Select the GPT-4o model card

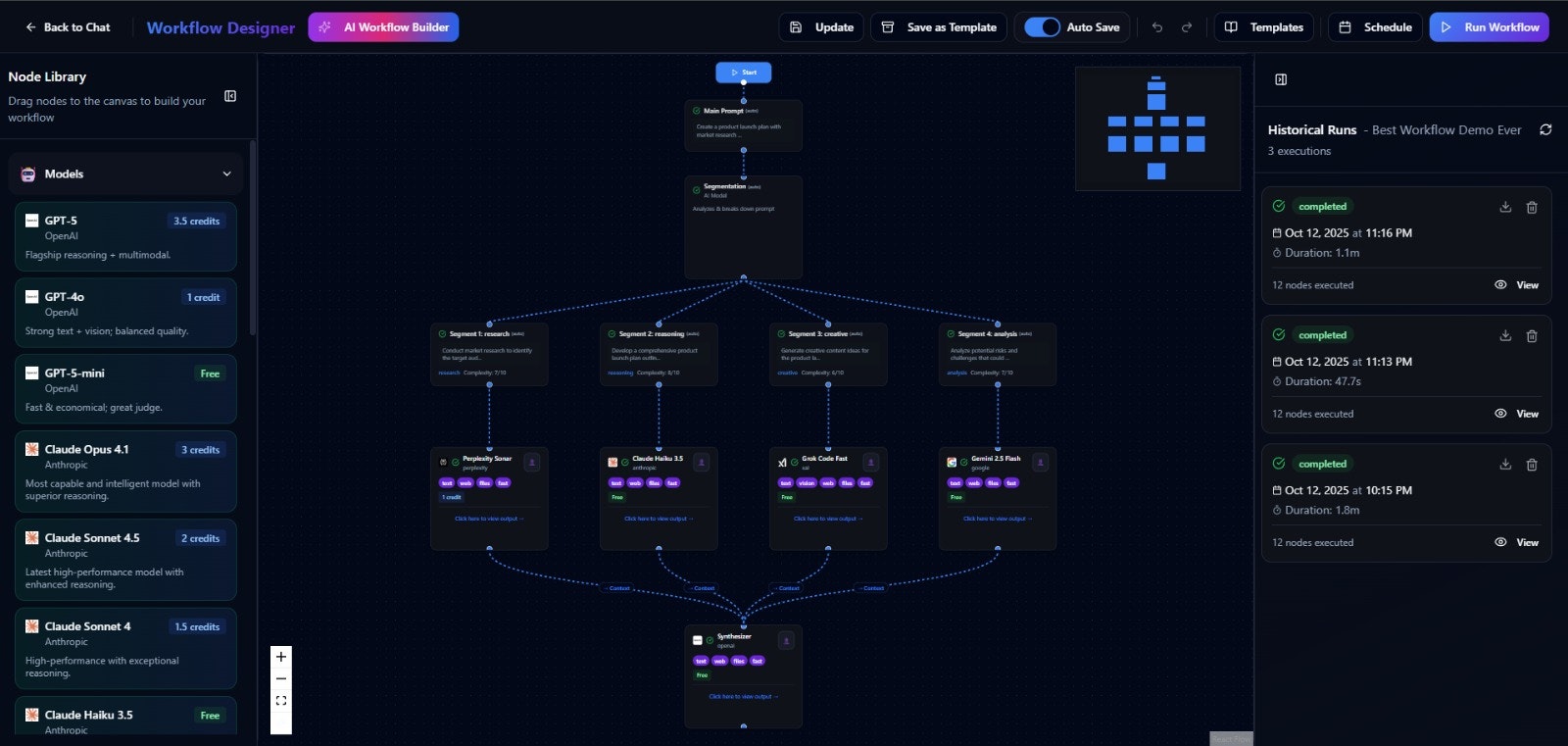(x=125, y=313)
